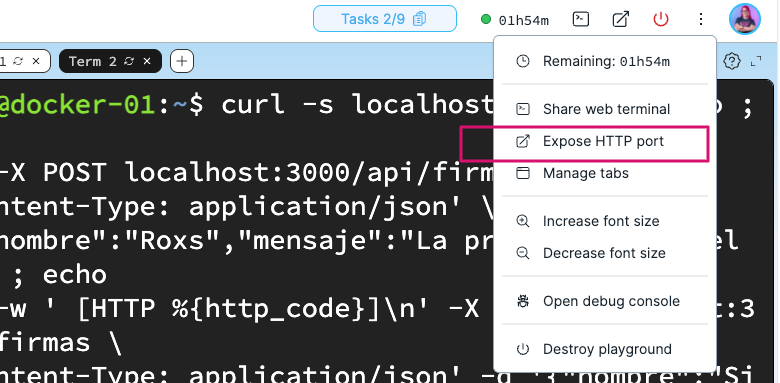
Task: Select Manage tabs menu entry
Action: pyautogui.click(x=604, y=173)
